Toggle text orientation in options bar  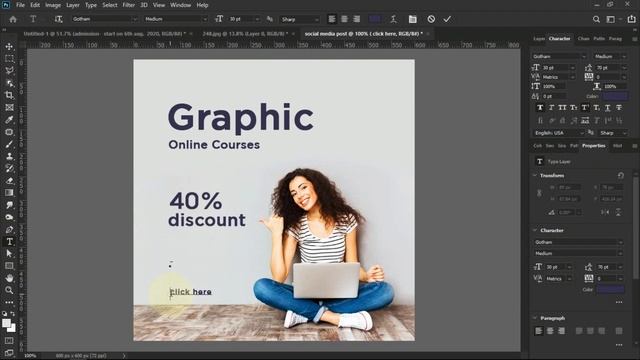(x=58, y=19)
